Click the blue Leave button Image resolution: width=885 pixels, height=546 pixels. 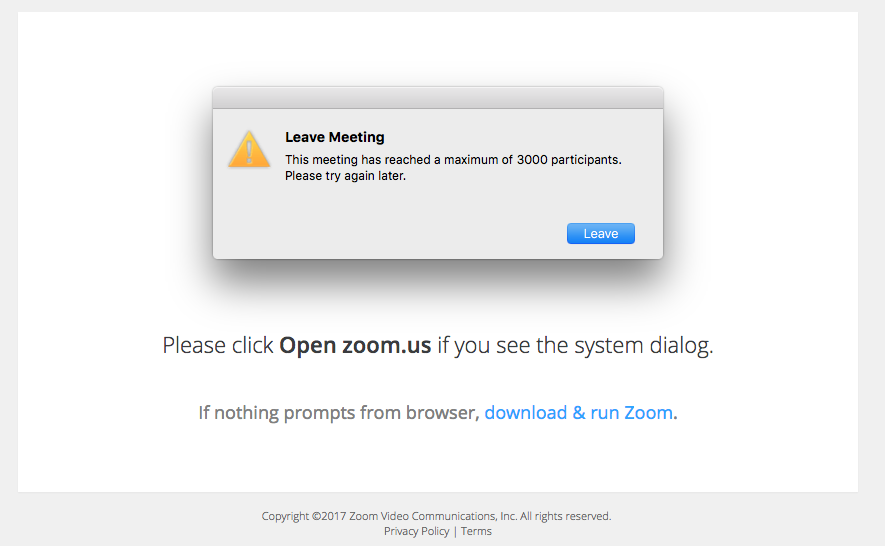coord(601,233)
